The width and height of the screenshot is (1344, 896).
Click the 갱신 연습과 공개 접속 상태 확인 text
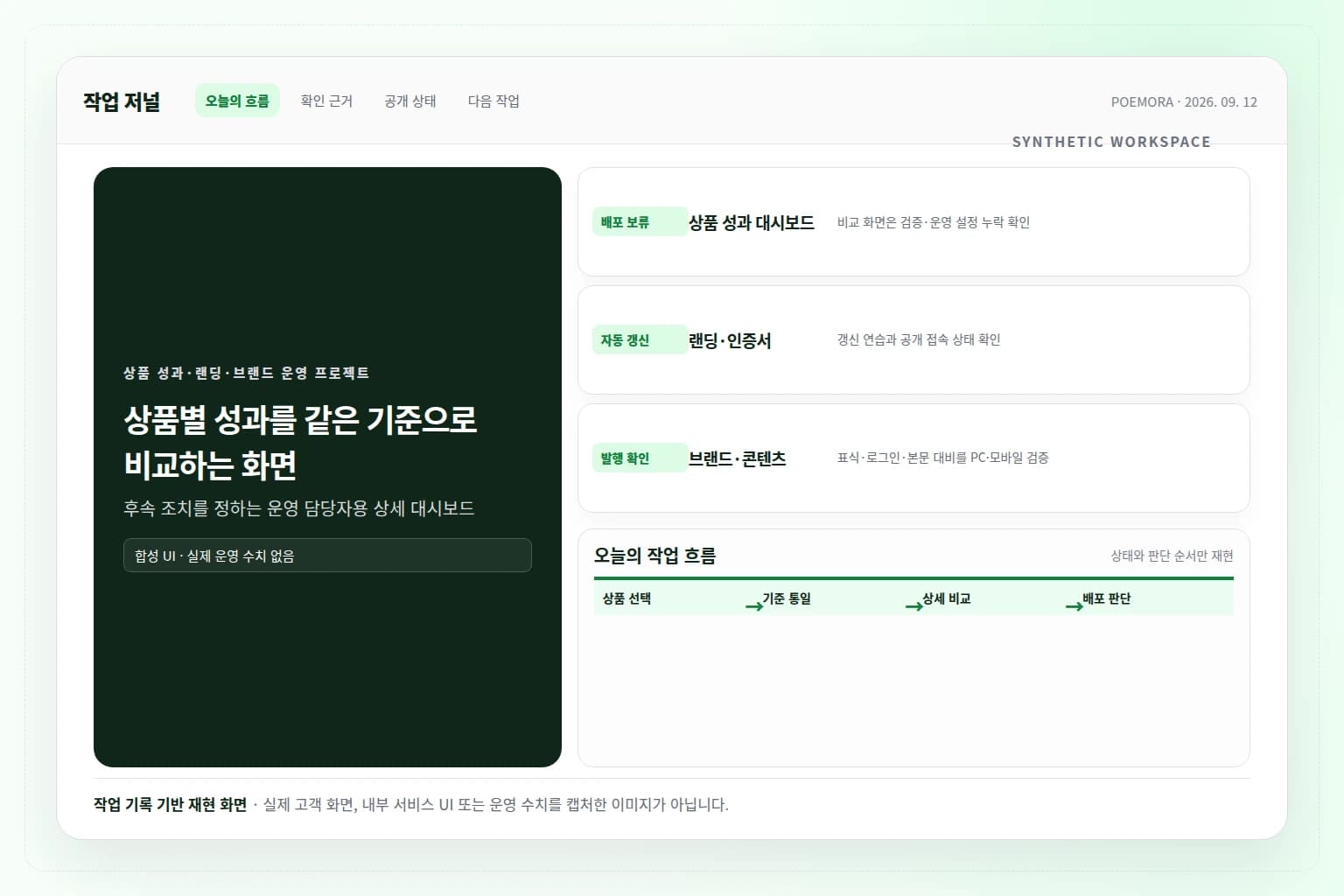919,339
